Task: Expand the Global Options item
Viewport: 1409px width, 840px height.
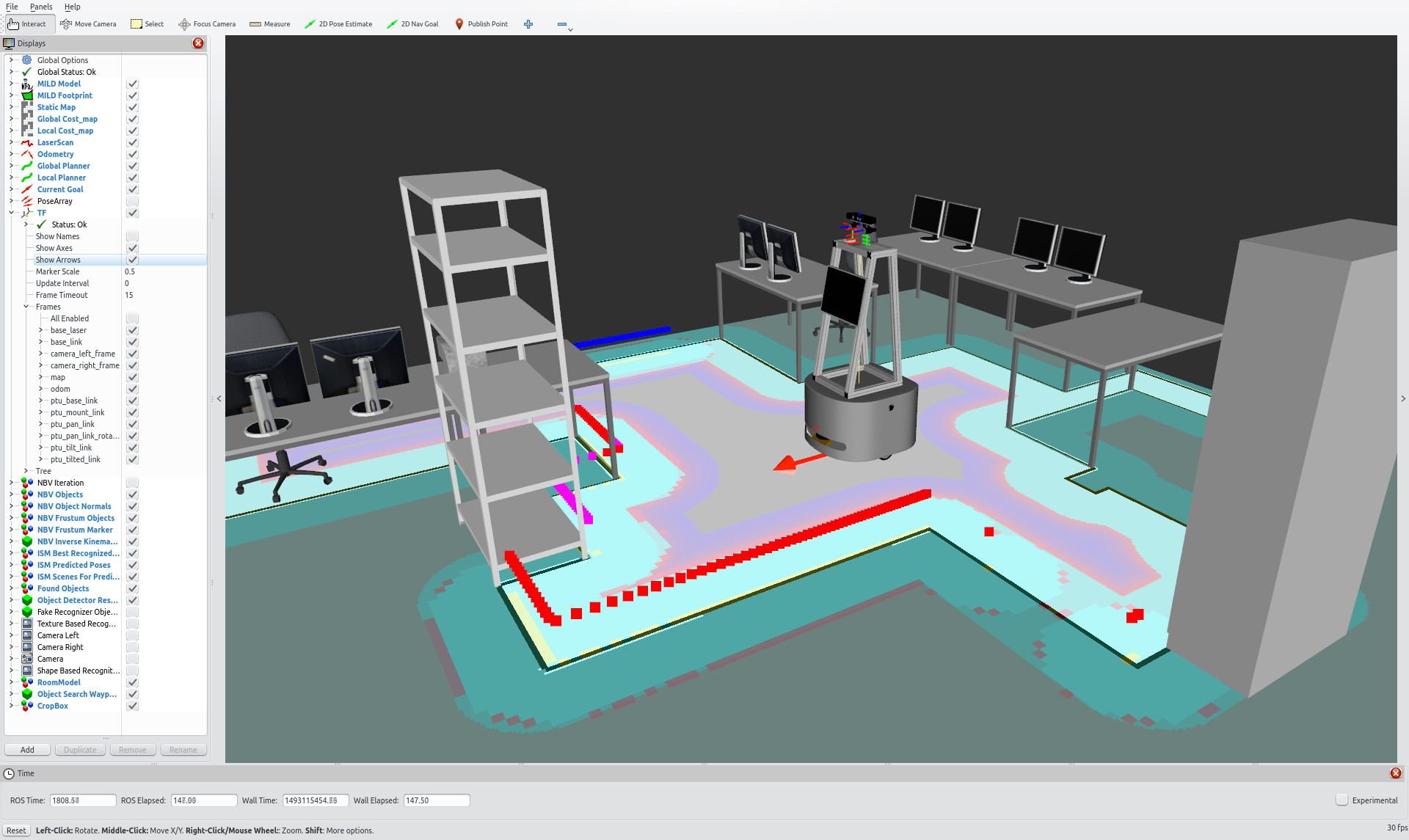Action: [x=11, y=60]
